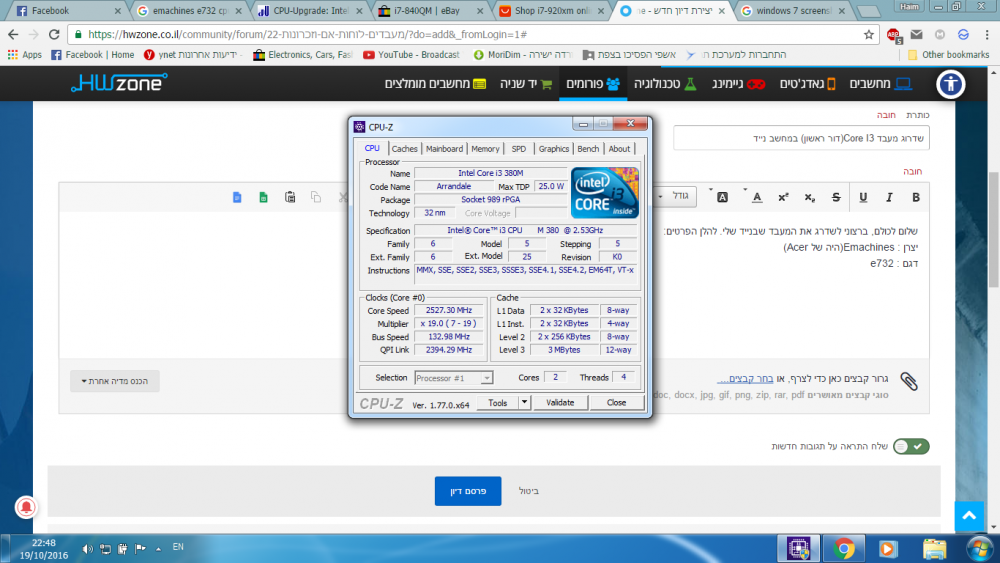
Task: Click the 'בחר קבצים' choose files link
Action: click(745, 379)
